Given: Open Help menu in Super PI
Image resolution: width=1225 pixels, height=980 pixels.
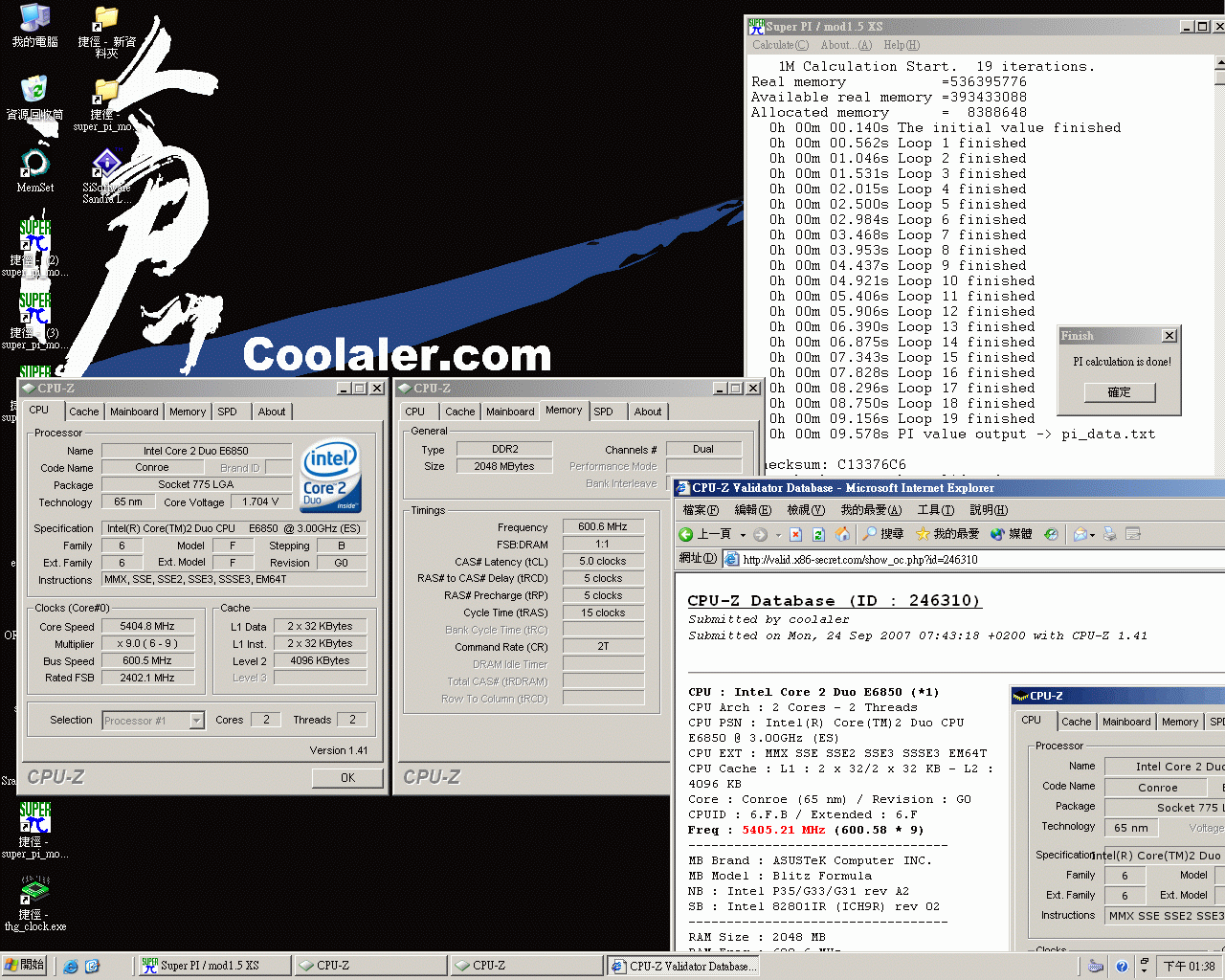Looking at the screenshot, I should 902,45.
